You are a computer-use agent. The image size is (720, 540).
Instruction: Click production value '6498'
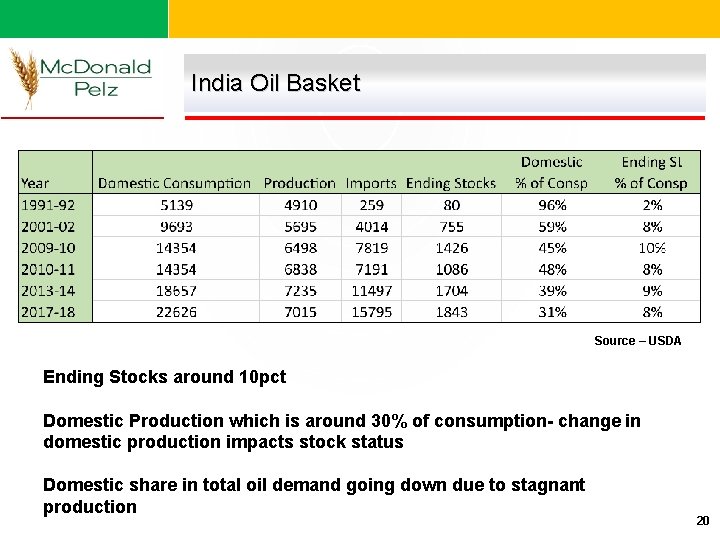coord(300,248)
